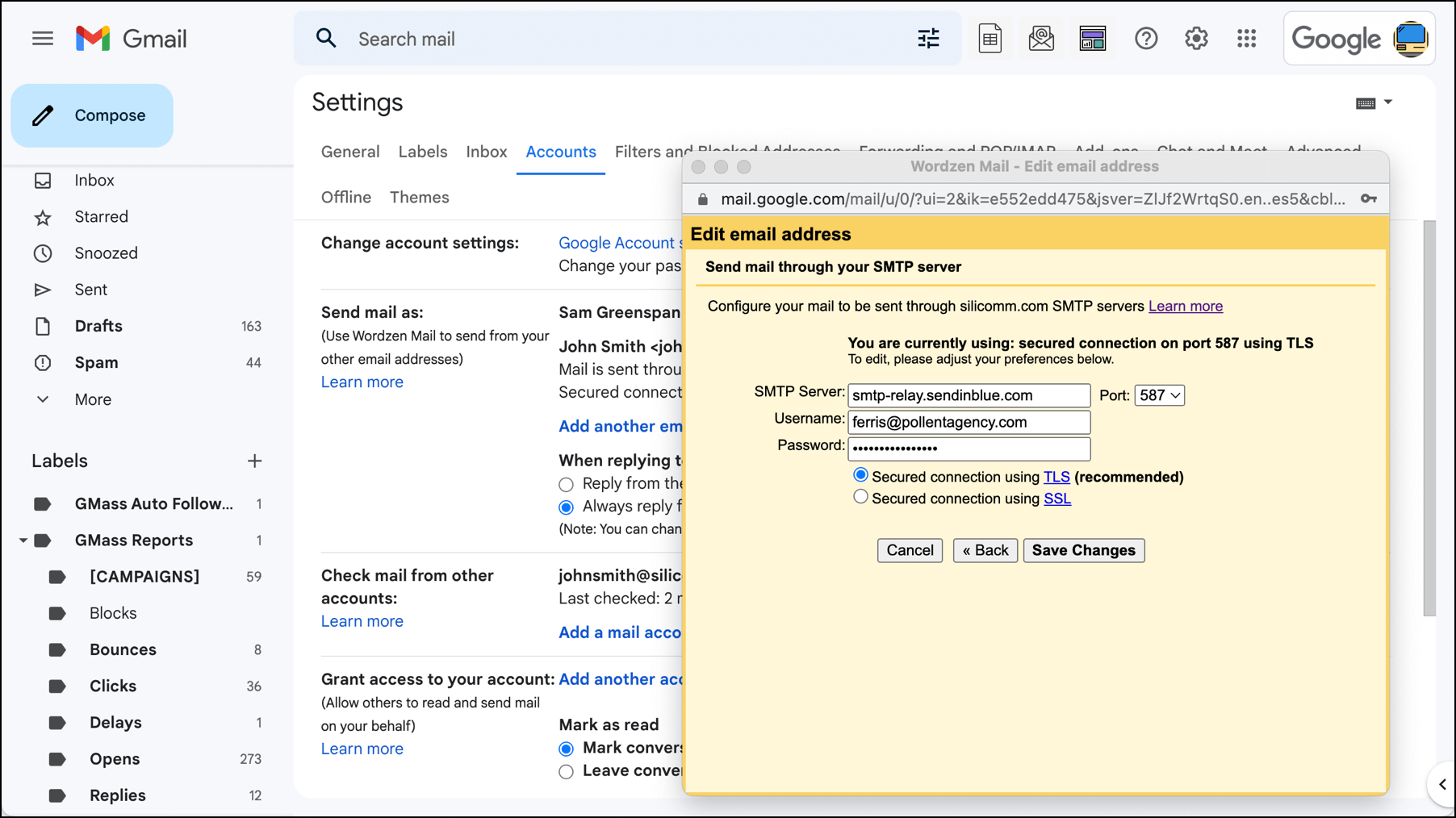Open the envelope extension icon in header
This screenshot has height=818, width=1456.
click(1041, 39)
